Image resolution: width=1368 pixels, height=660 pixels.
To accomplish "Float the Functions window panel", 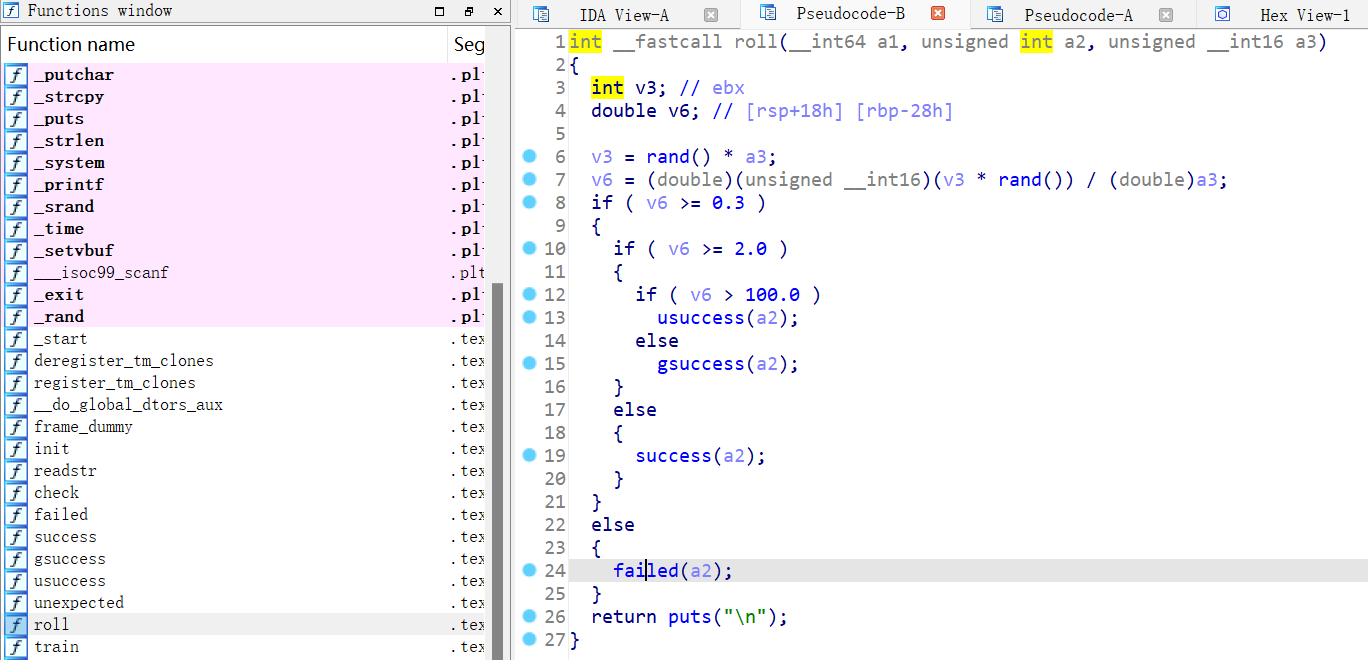I will (x=469, y=12).
